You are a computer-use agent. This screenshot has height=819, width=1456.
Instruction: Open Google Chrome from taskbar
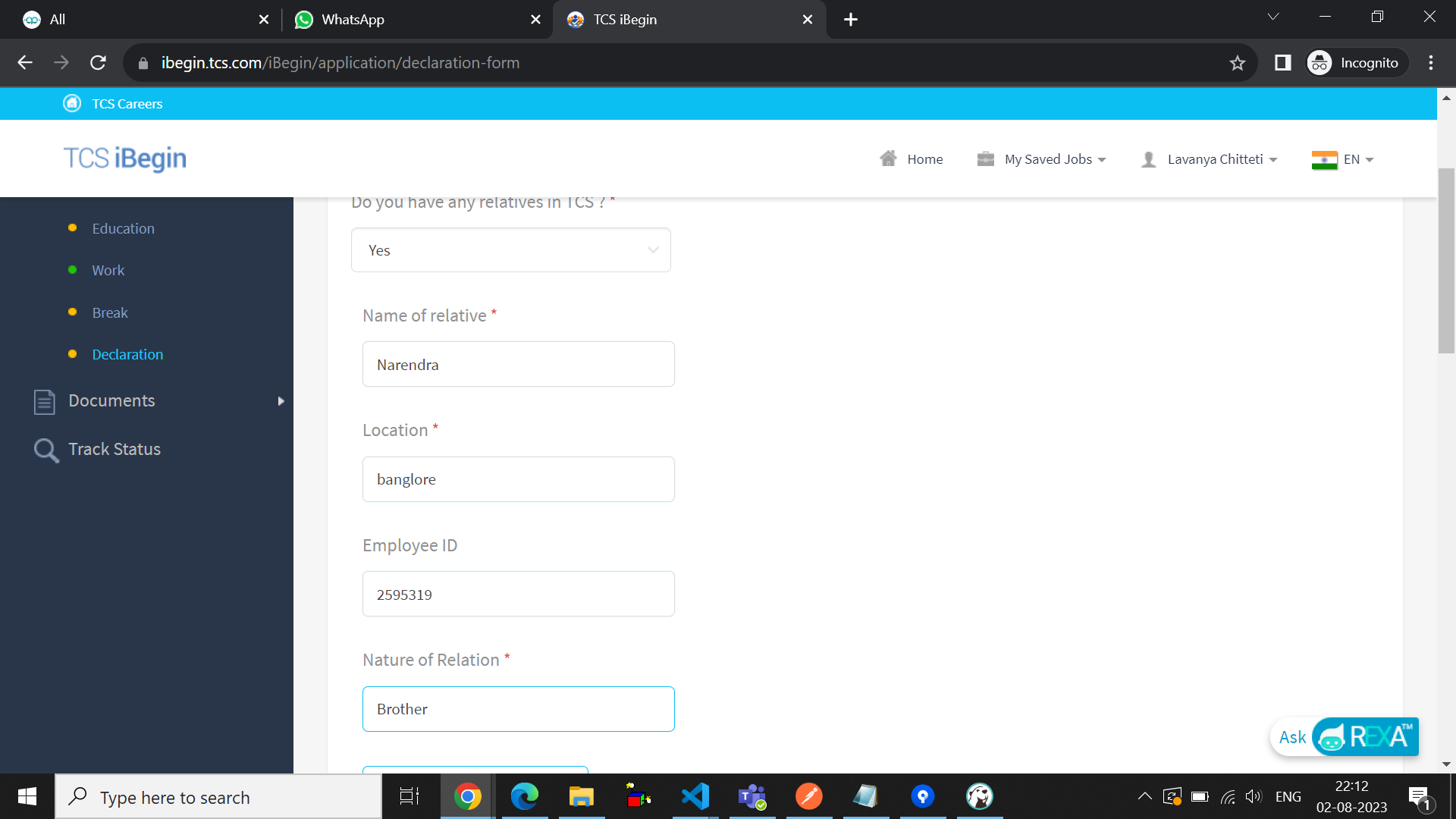click(x=468, y=796)
